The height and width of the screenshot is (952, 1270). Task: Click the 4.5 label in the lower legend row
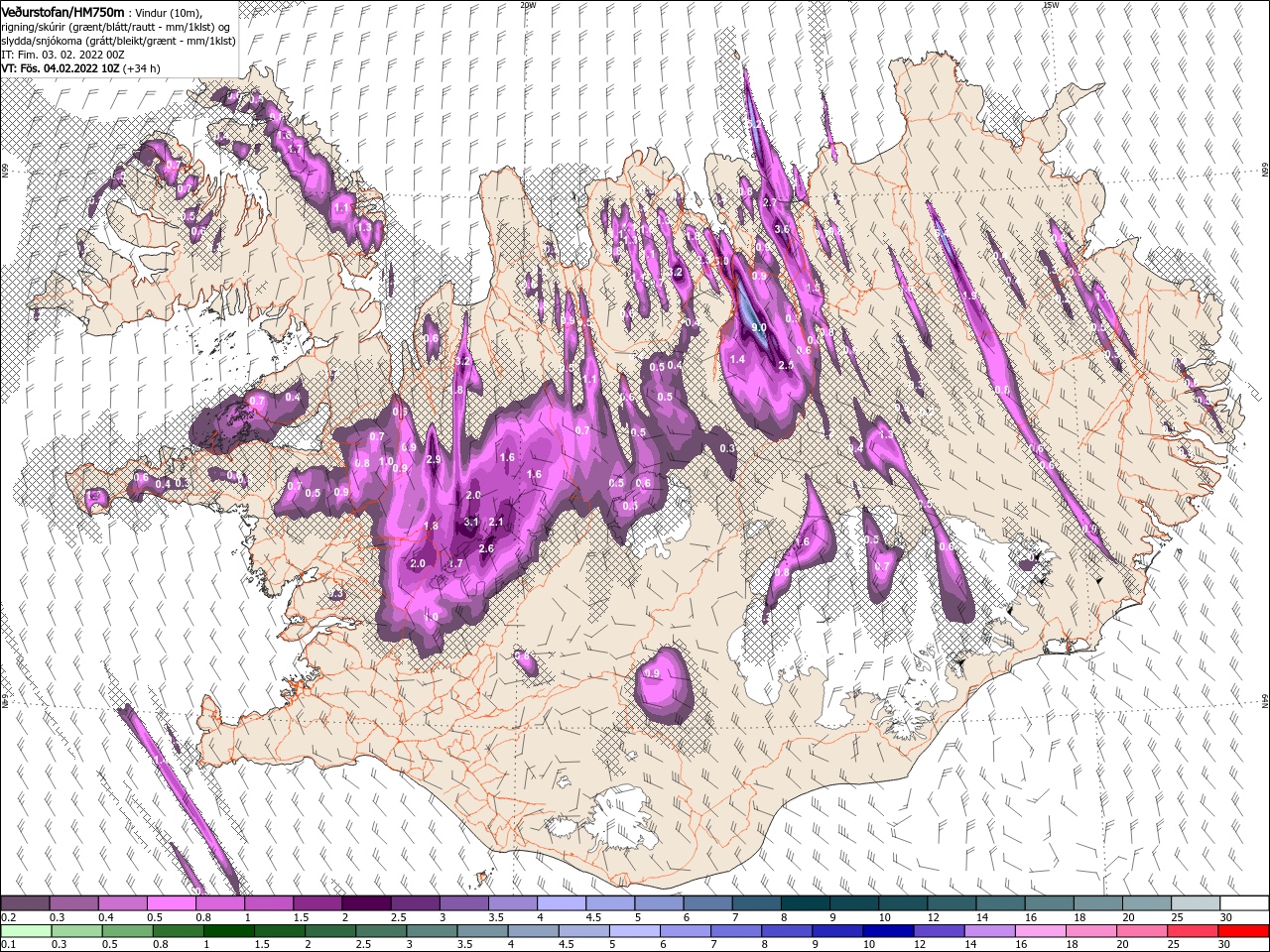pos(566,945)
